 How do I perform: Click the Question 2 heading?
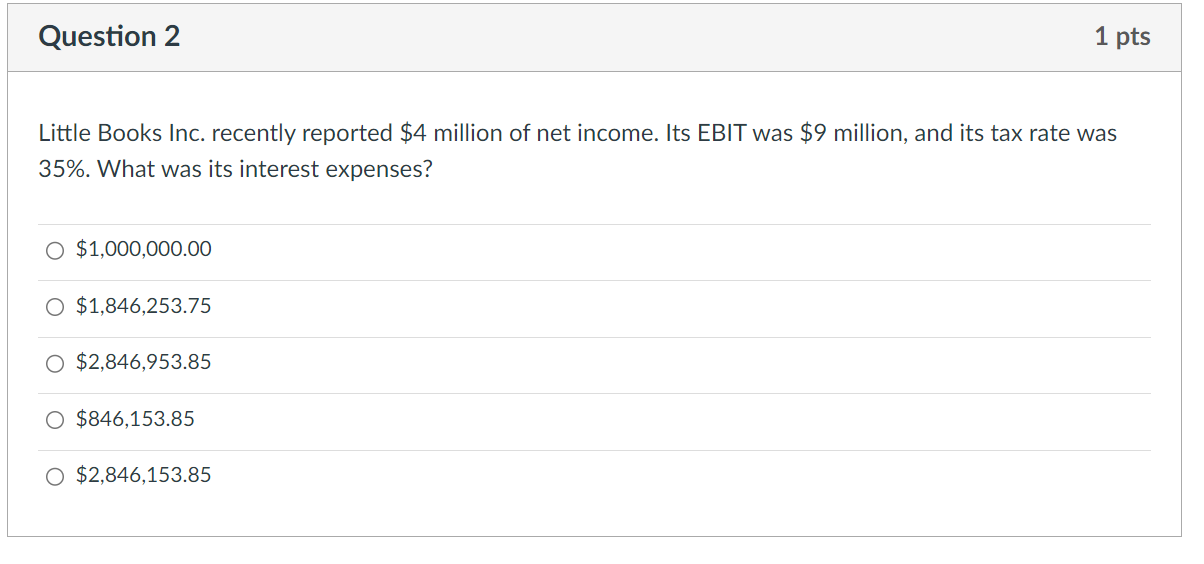pyautogui.click(x=109, y=37)
